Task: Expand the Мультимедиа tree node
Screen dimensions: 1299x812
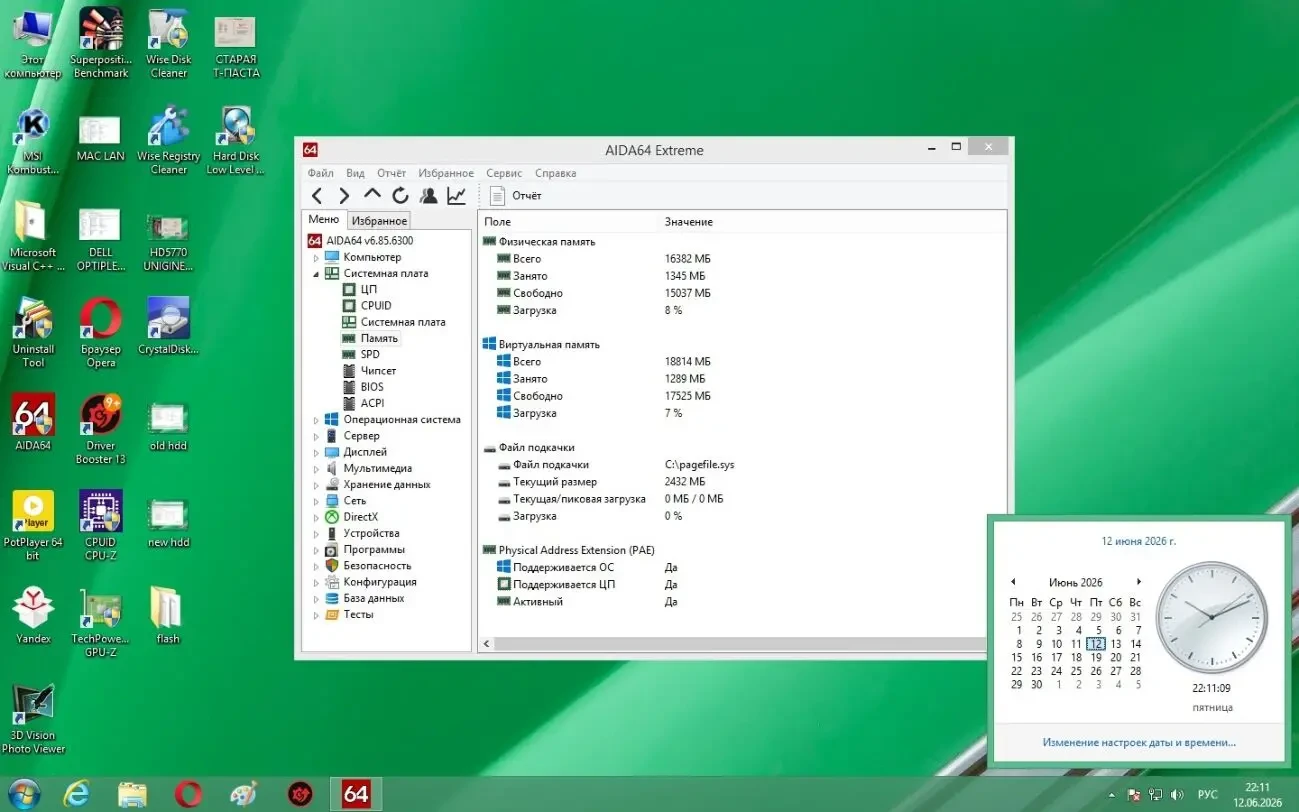Action: pyautogui.click(x=317, y=468)
